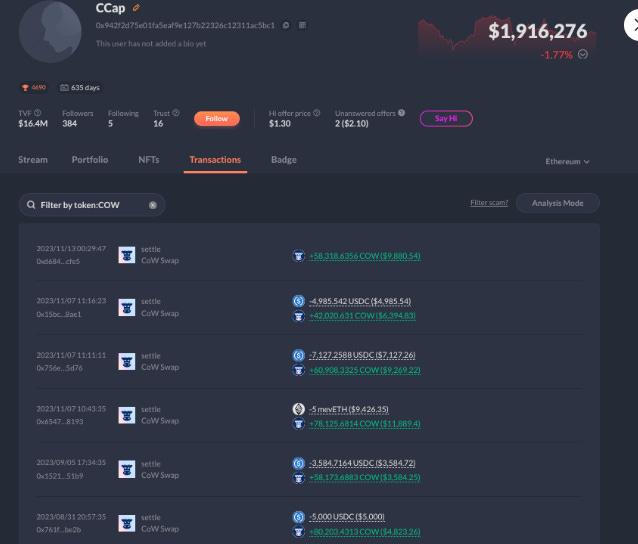This screenshot has height=544, width=638.
Task: Open the +60,908.3325 COW ($9,269.22) amount
Action: (x=365, y=370)
